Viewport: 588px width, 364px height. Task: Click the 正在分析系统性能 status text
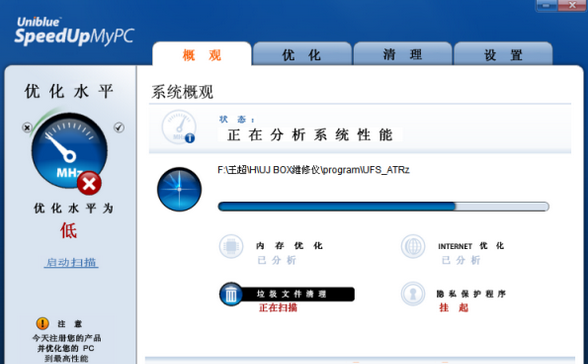click(x=310, y=135)
